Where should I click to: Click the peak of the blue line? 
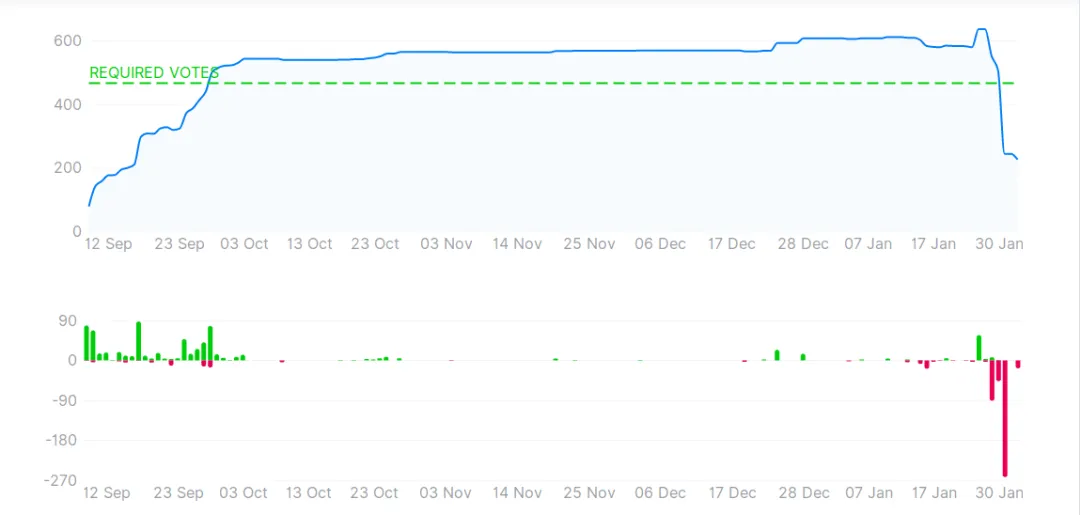click(982, 30)
